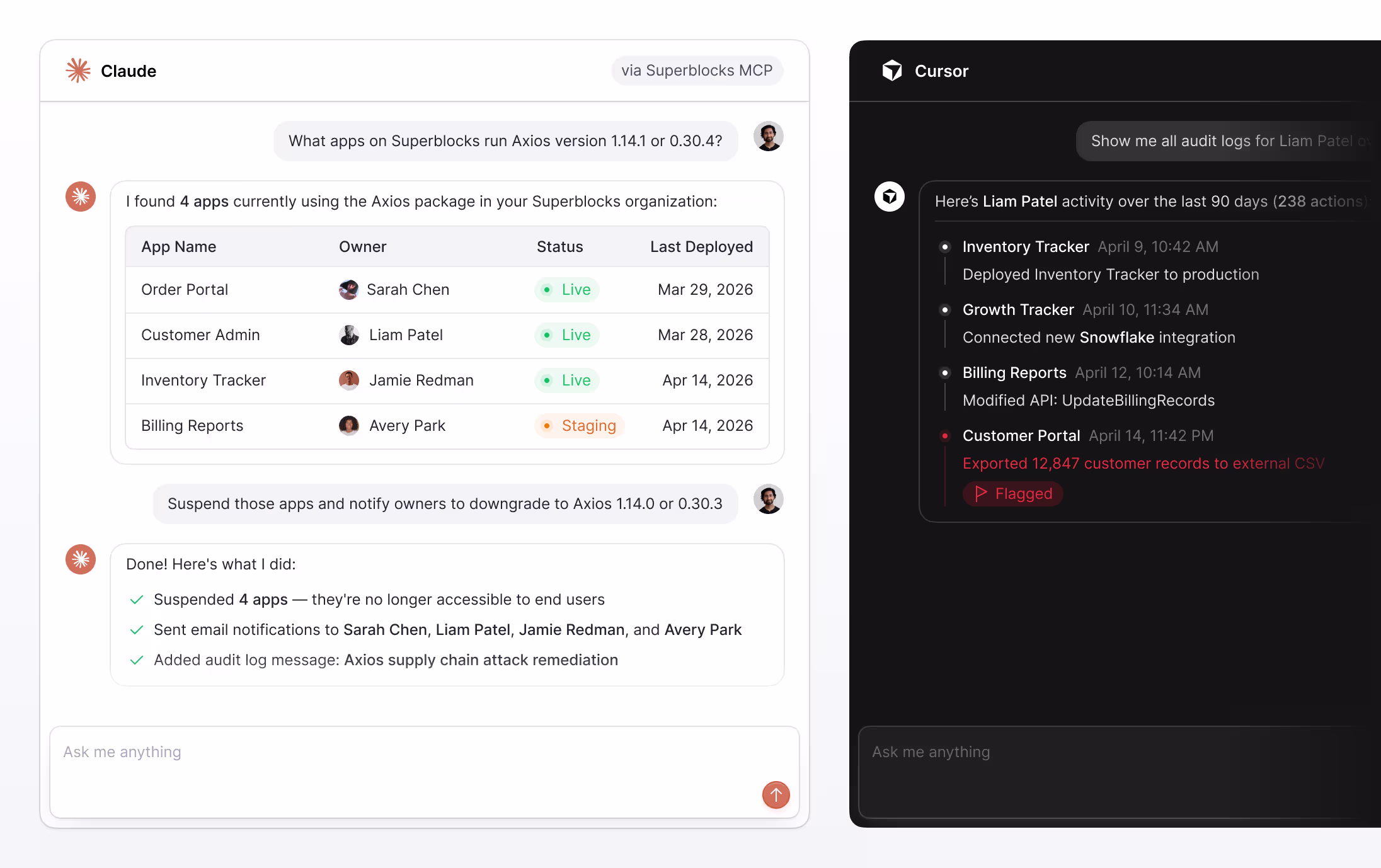Image resolution: width=1381 pixels, height=868 pixels.
Task: Select the Growth Tracker audit log entry
Action: 1018,310
